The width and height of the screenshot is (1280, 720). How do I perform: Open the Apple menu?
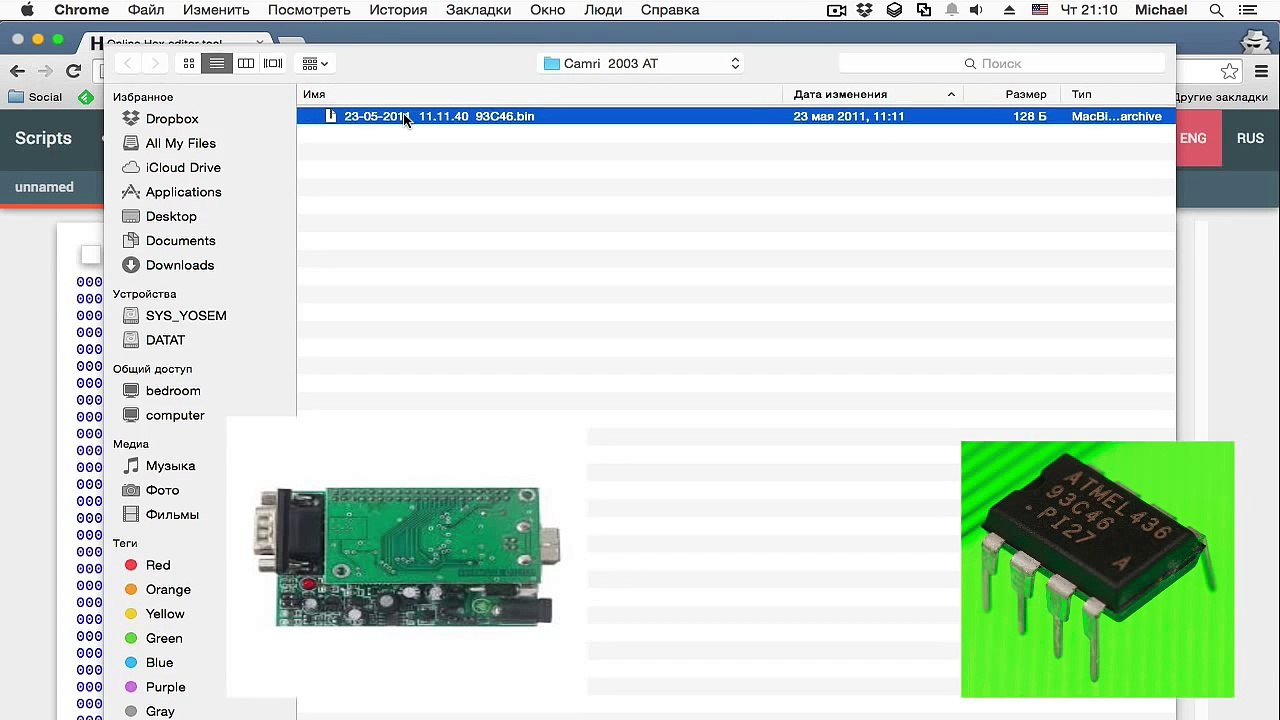point(27,10)
